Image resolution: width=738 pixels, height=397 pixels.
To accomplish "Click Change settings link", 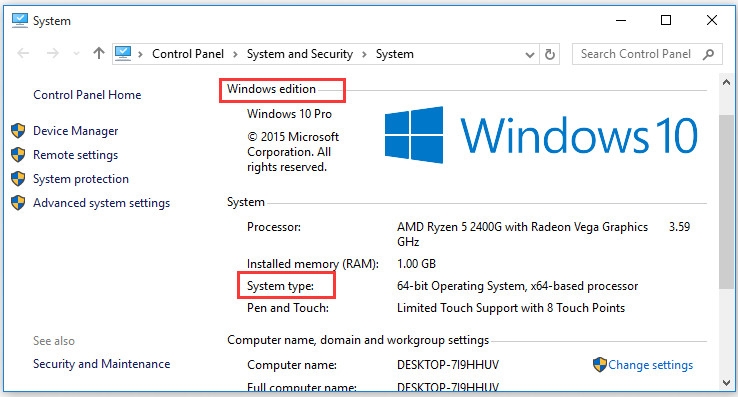I will point(650,365).
